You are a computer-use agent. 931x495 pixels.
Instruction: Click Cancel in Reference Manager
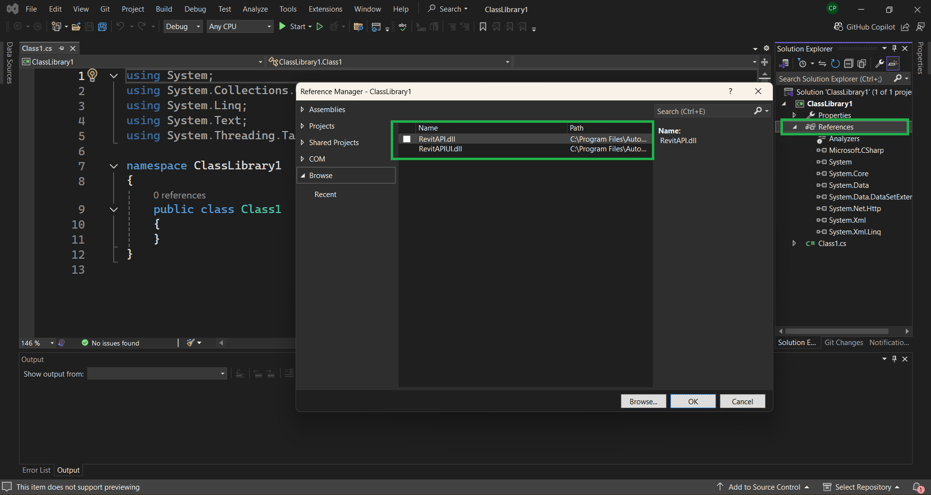[742, 401]
